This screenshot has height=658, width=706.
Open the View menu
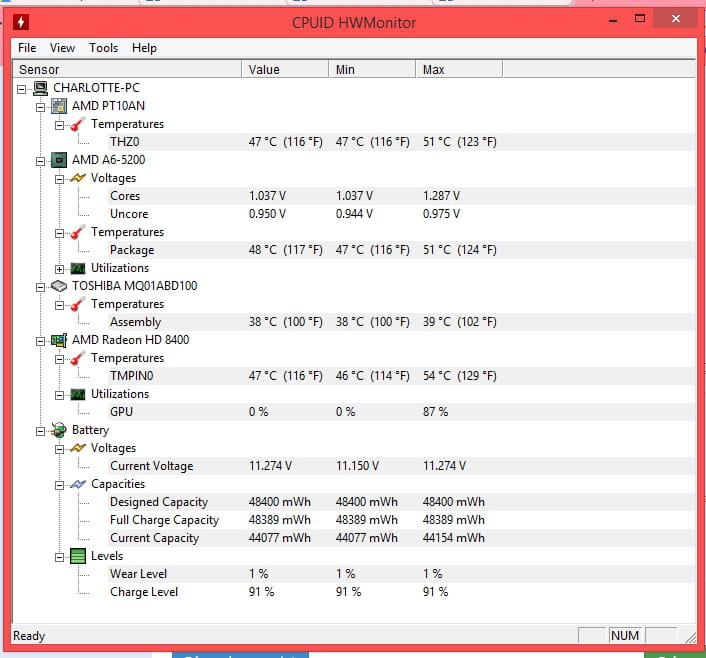[62, 48]
